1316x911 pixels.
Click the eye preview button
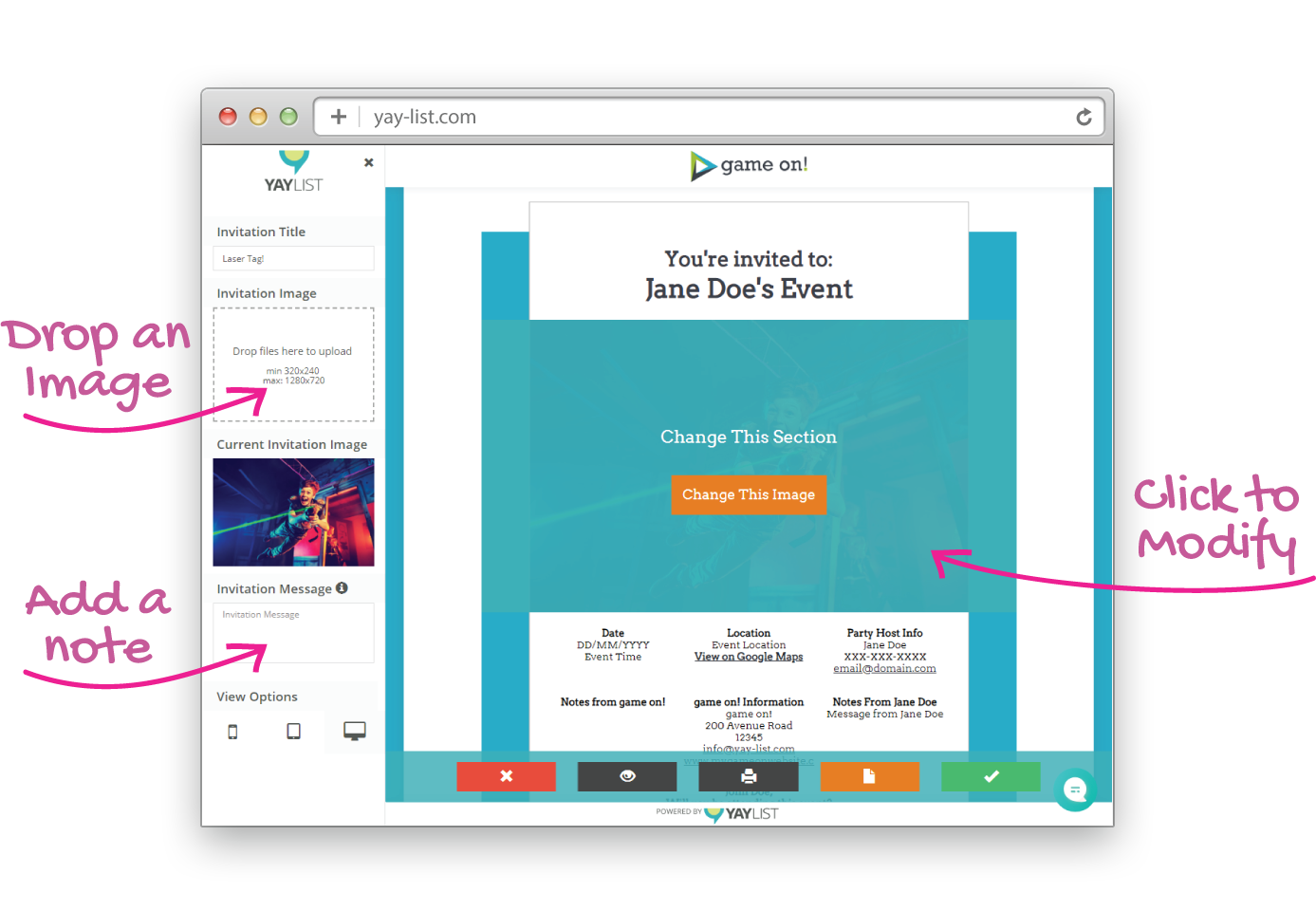(x=627, y=776)
